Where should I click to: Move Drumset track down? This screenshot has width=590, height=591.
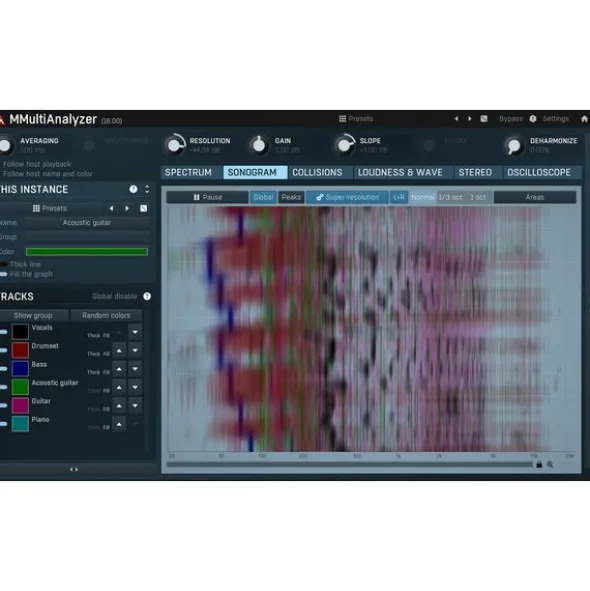point(135,351)
